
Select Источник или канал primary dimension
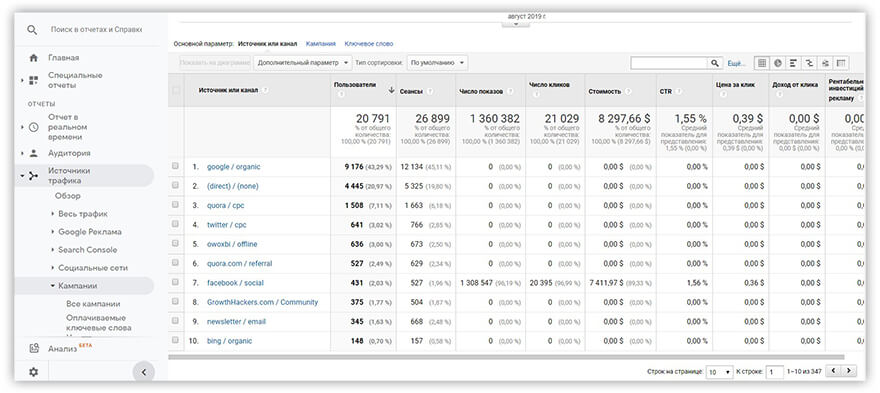coord(268,44)
